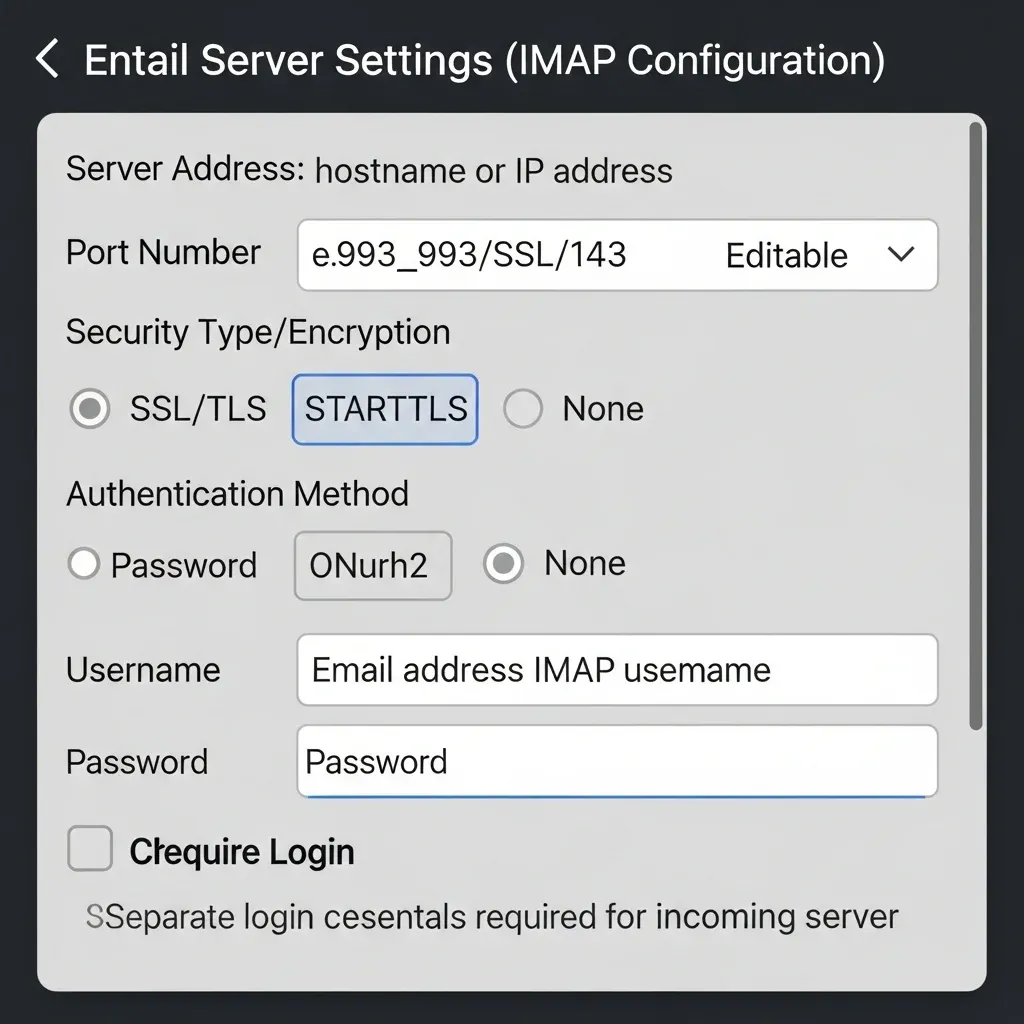Expand the Port Number dropdown arrow
This screenshot has height=1024, width=1024.
point(900,255)
